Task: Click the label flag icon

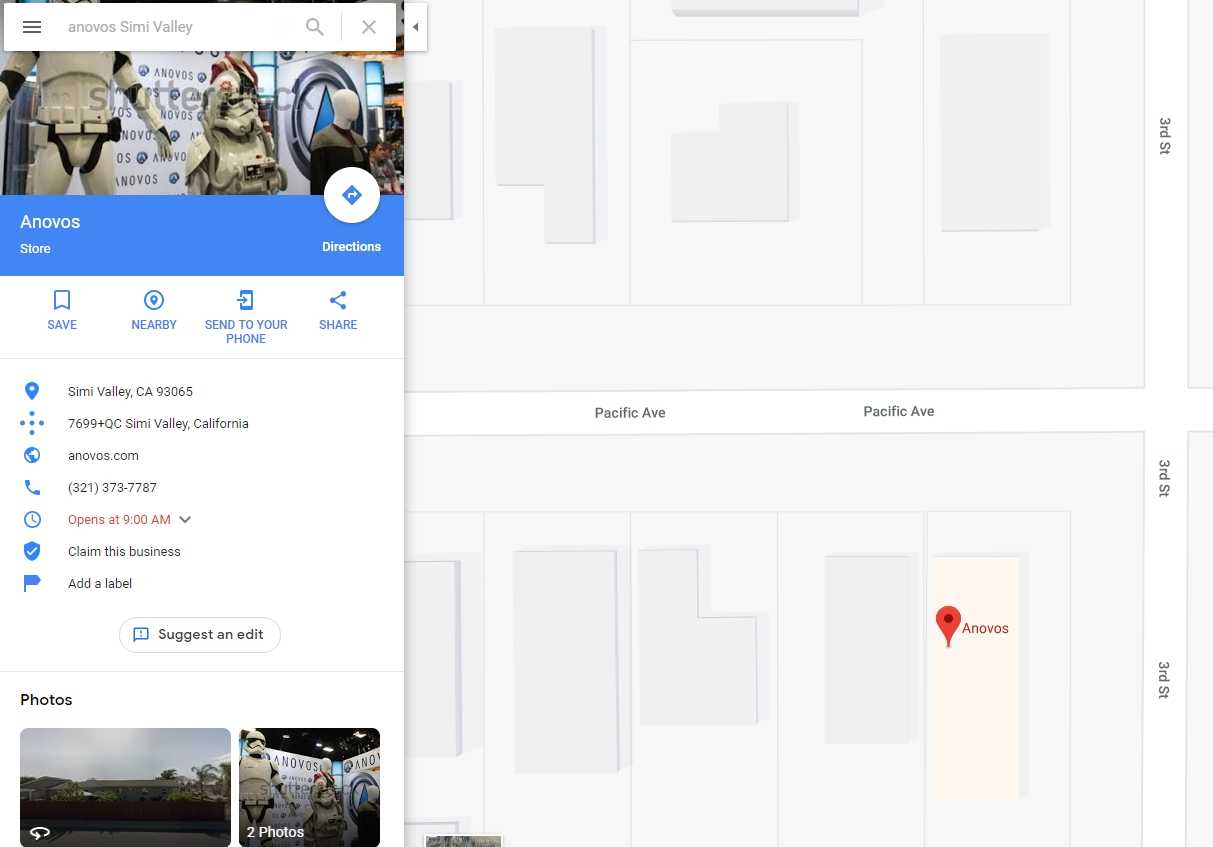Action: tap(32, 583)
